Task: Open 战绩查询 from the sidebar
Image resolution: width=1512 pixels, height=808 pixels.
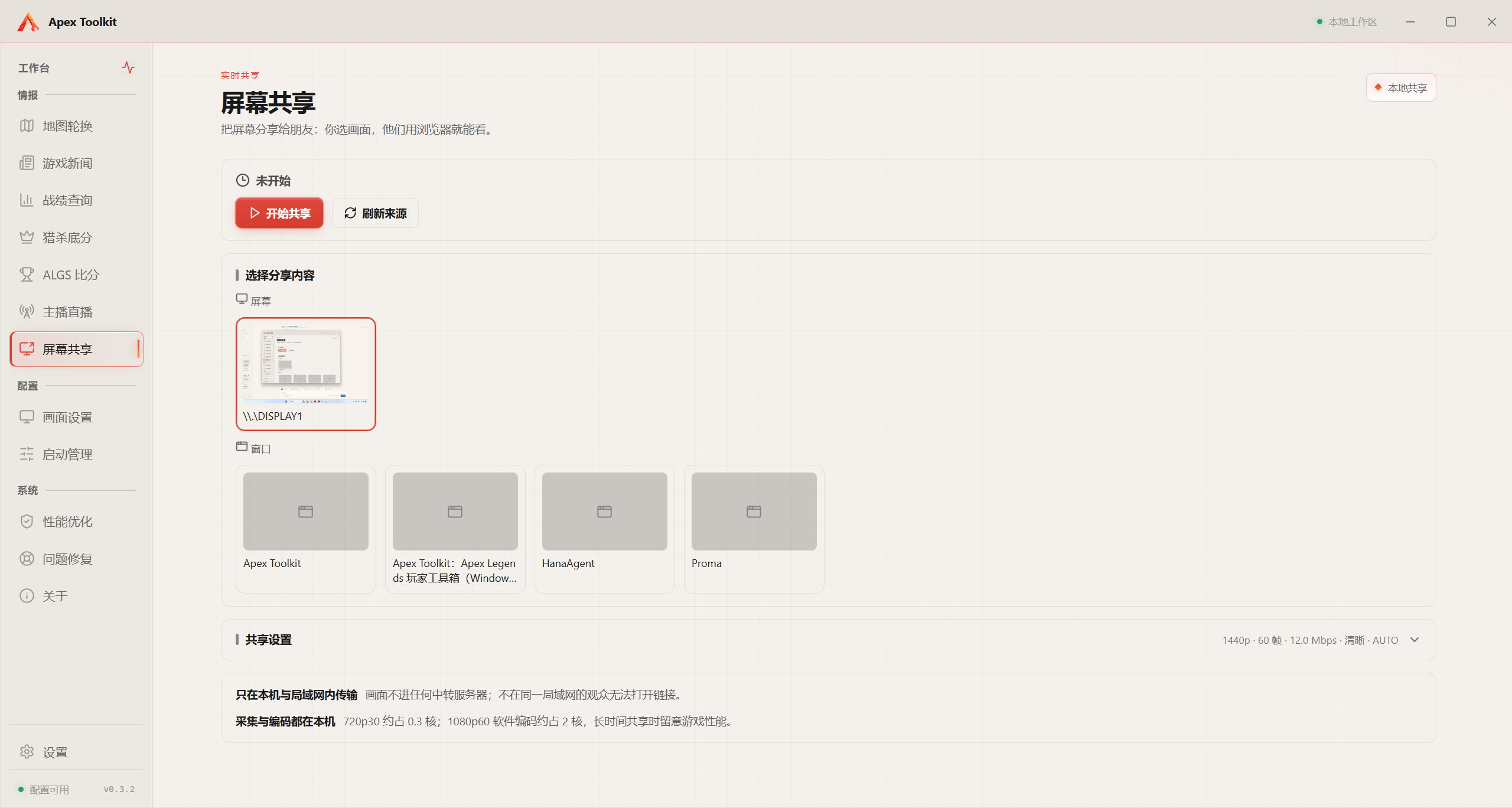Action: (x=77, y=200)
